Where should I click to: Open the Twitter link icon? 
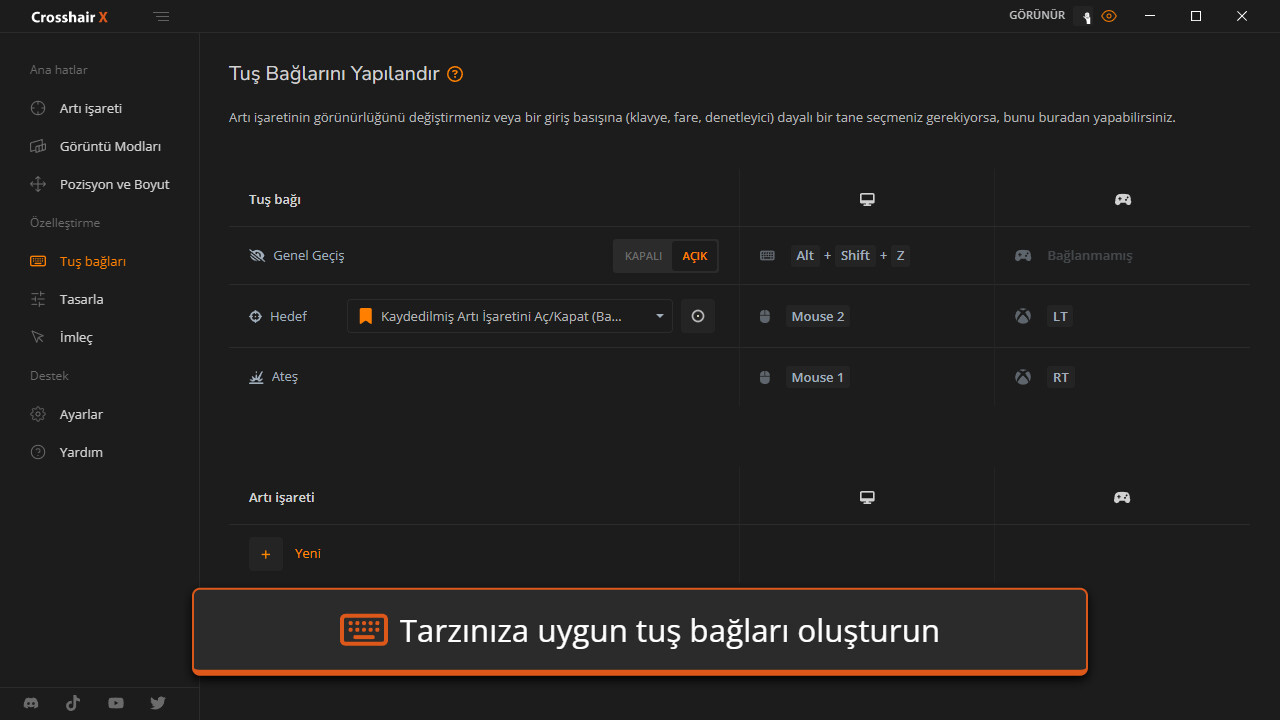tap(158, 703)
